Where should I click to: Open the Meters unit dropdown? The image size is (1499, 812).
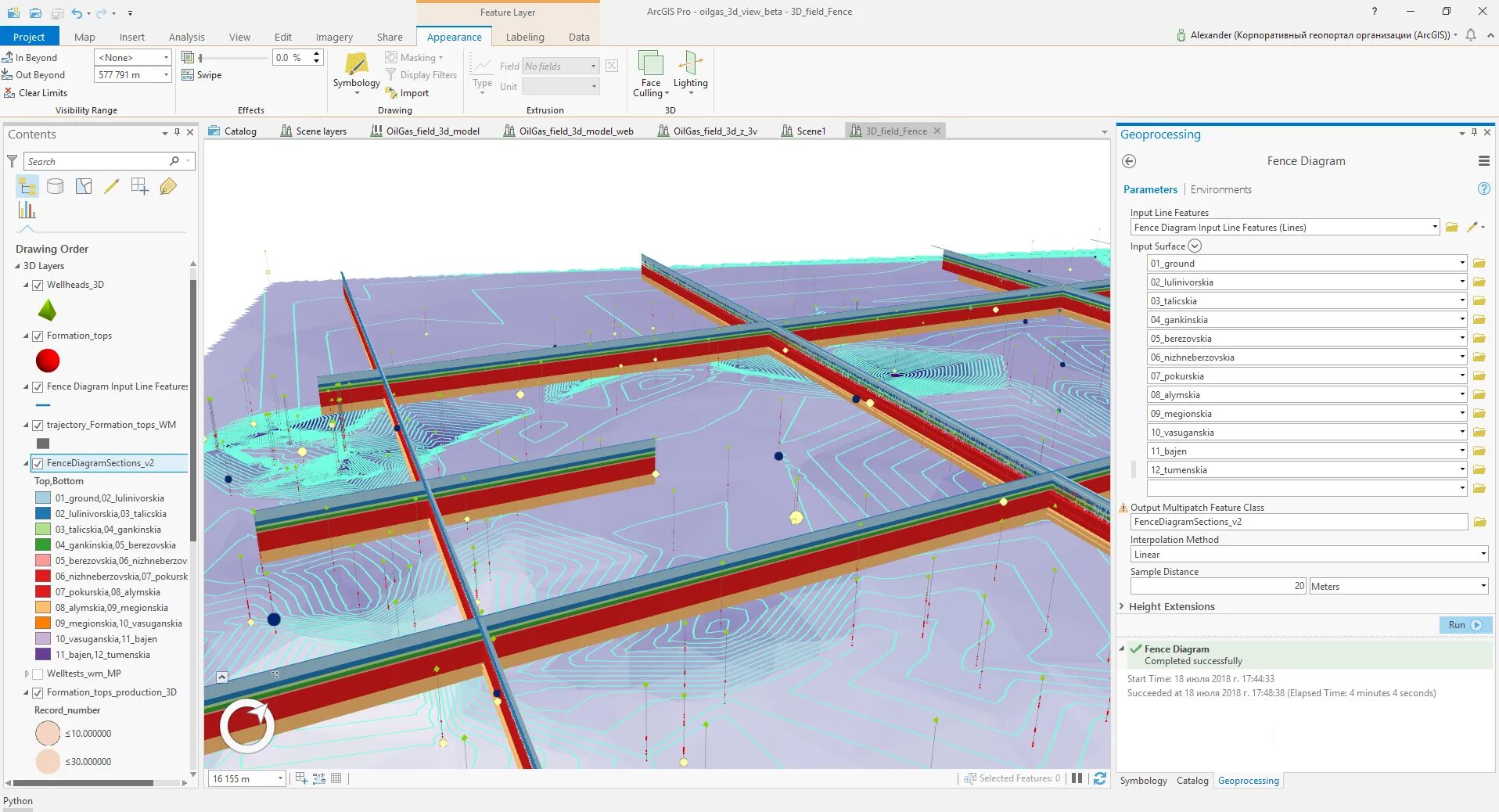[1483, 587]
